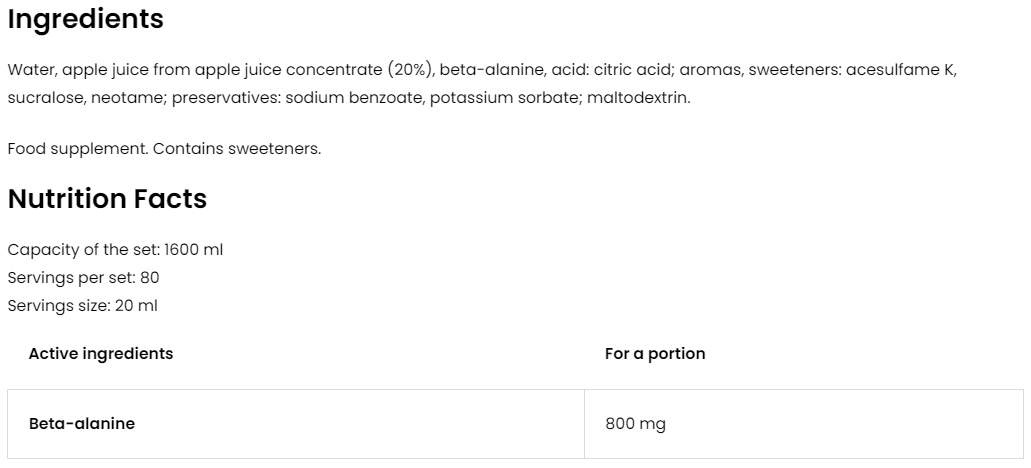Click the Nutrition Facts heading

(107, 199)
